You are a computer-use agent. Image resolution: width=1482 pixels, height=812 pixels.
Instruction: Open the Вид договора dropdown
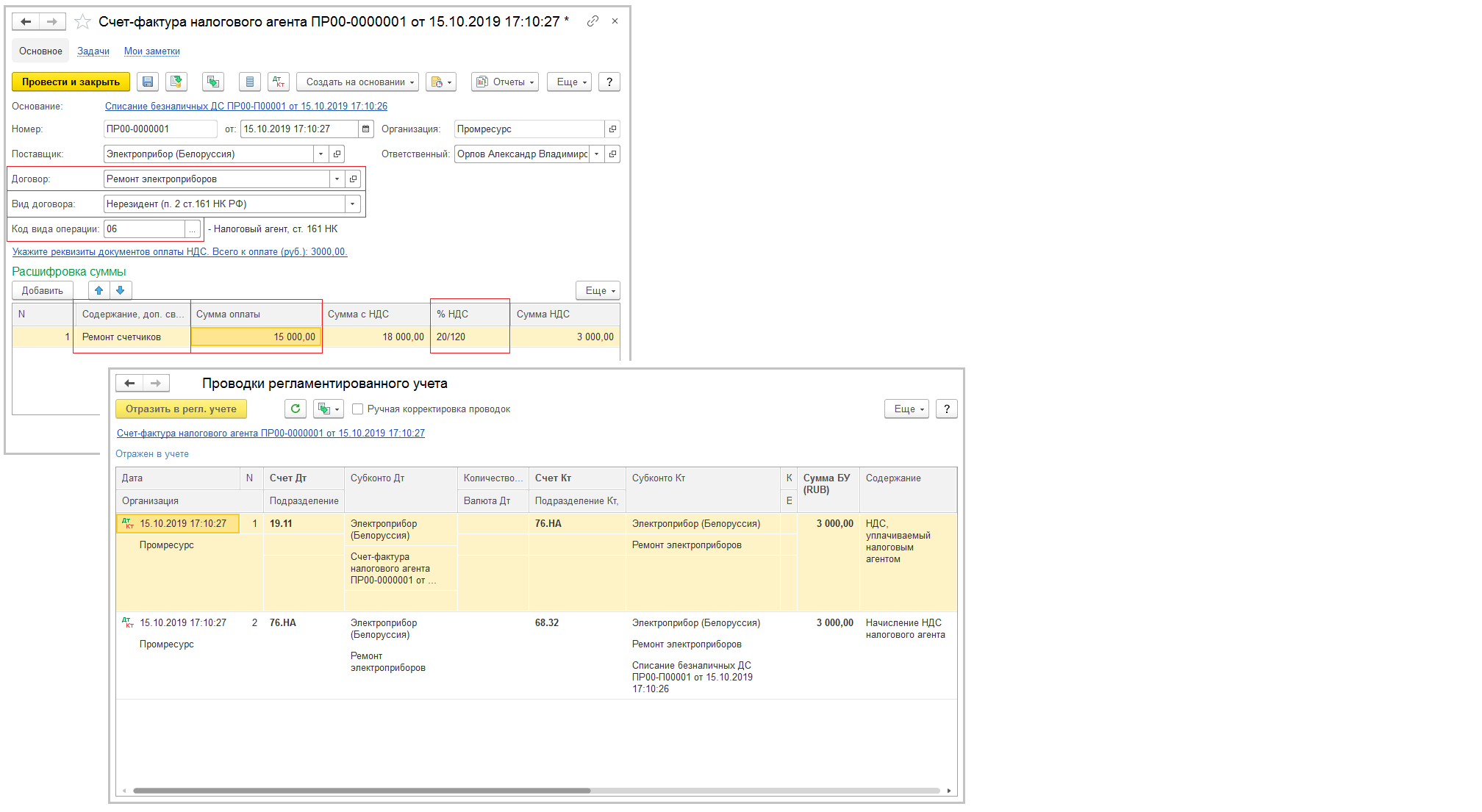353,204
